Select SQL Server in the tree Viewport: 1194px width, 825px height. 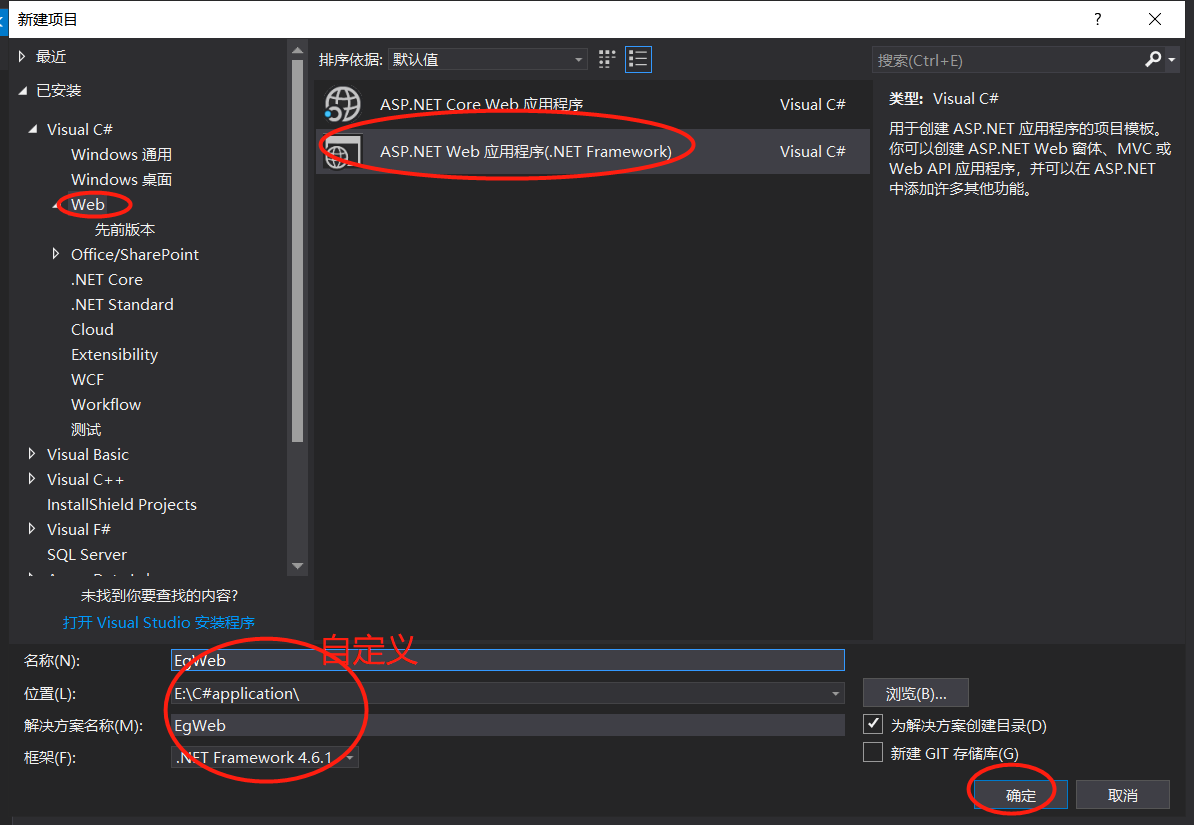pyautogui.click(x=87, y=555)
